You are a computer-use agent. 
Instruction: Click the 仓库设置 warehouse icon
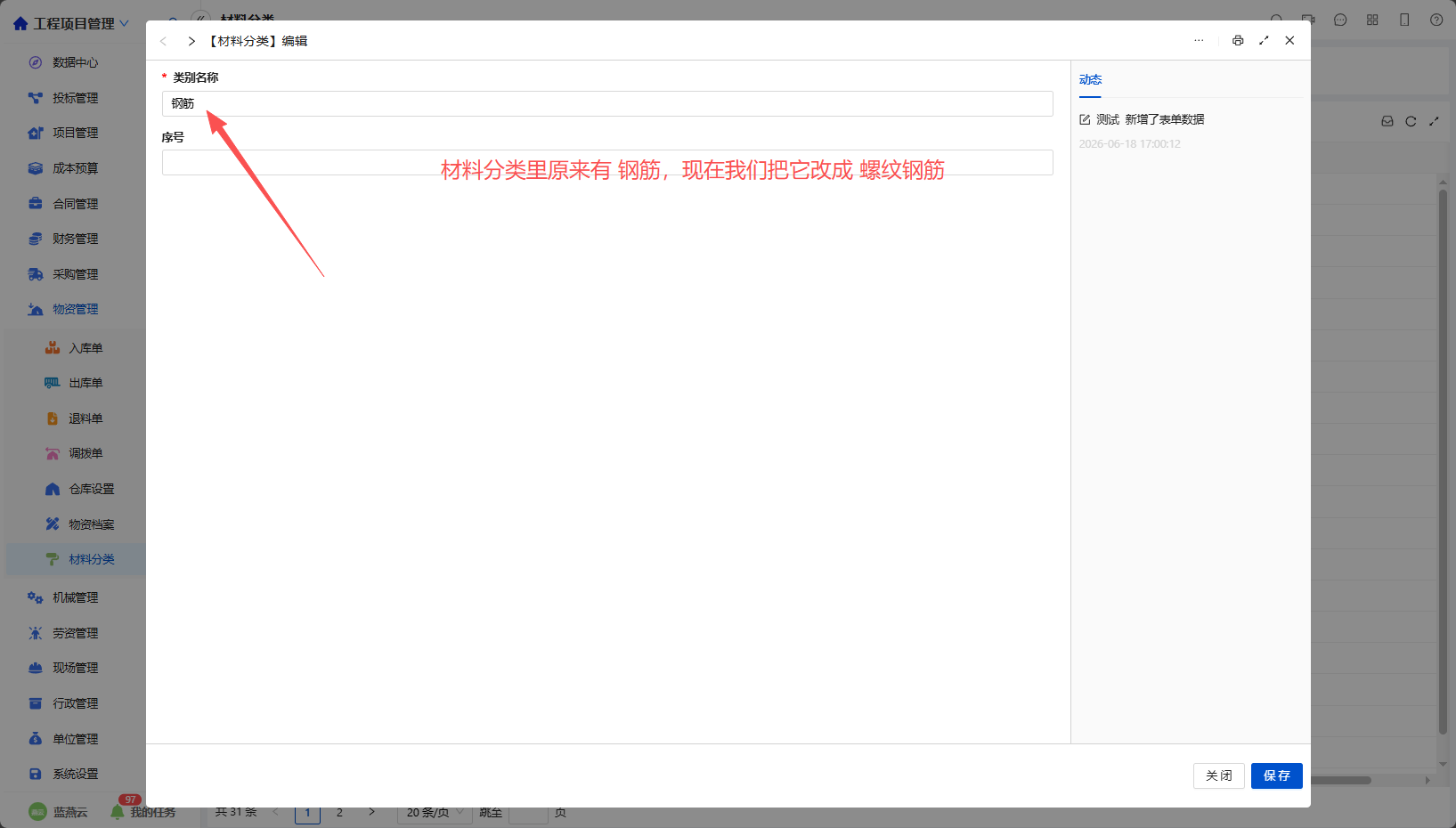53,489
